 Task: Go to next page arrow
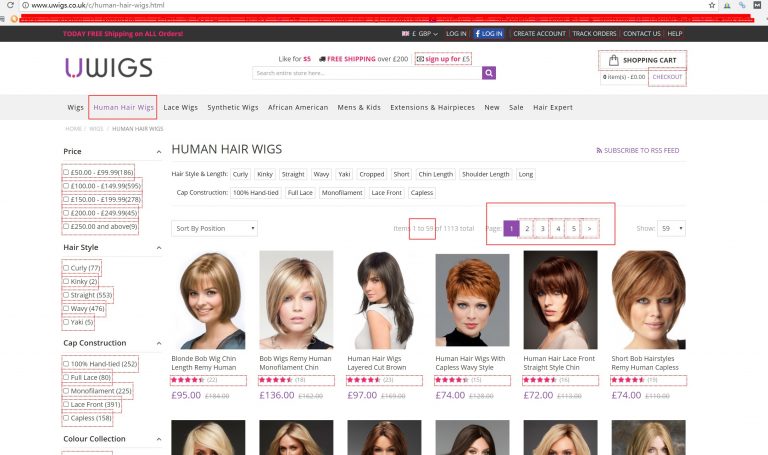tap(589, 228)
